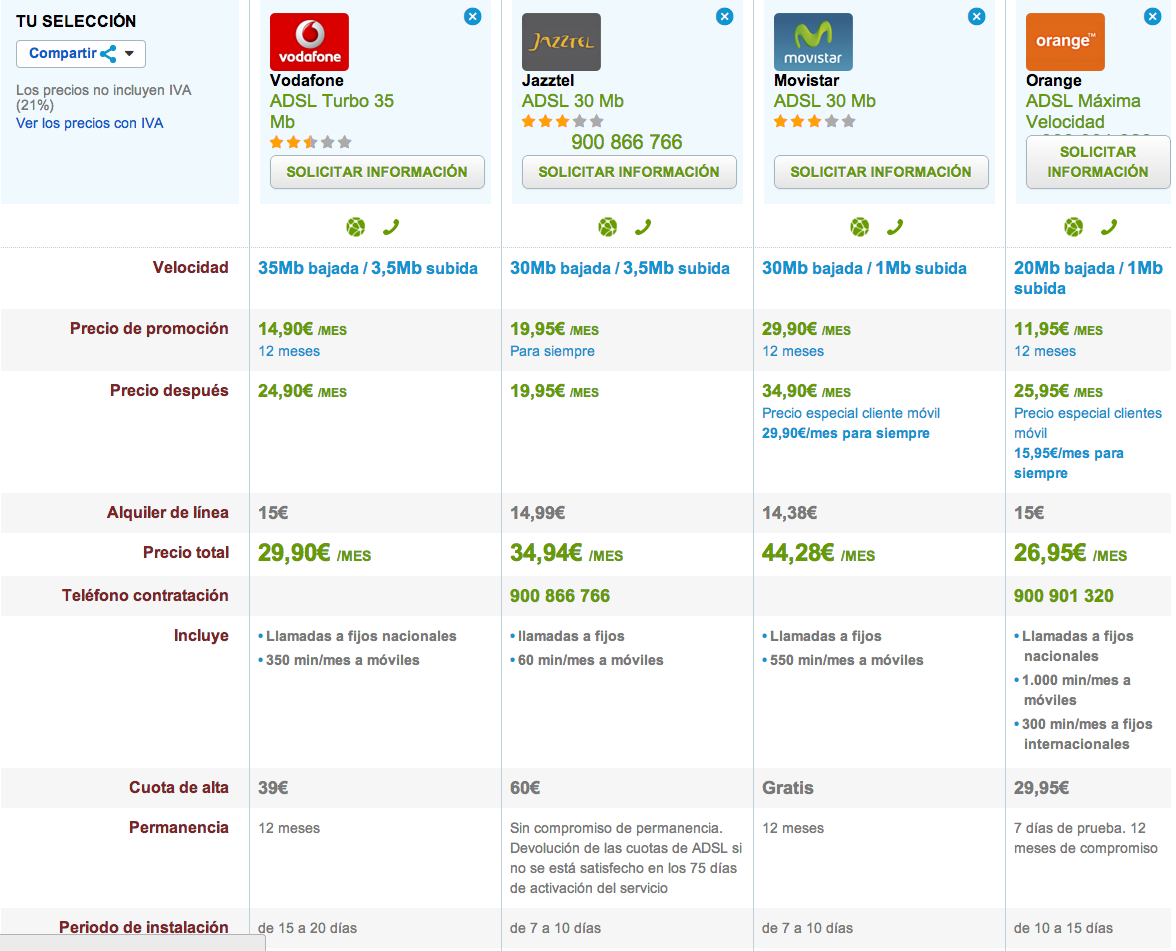1176x951 pixels.
Task: Remove Movistar column using its X icon
Action: 976,16
